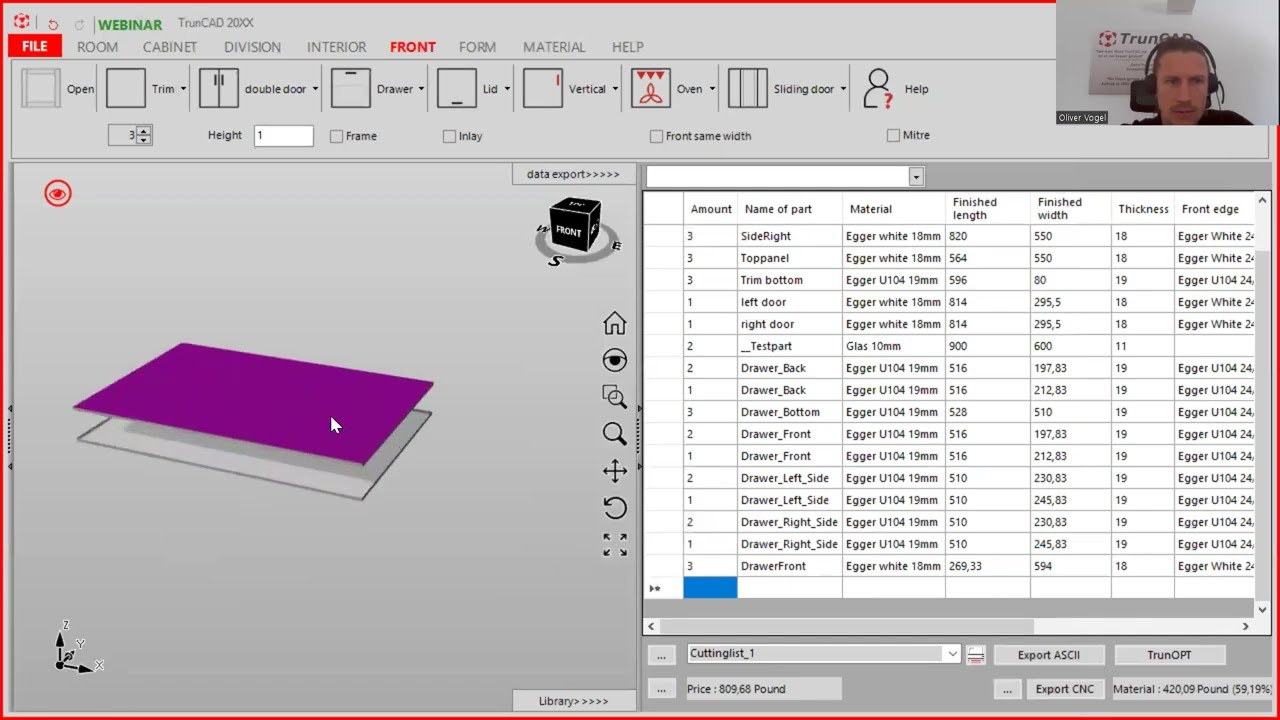The image size is (1280, 720).
Task: Expand the Oven dropdown arrow
Action: click(x=712, y=89)
